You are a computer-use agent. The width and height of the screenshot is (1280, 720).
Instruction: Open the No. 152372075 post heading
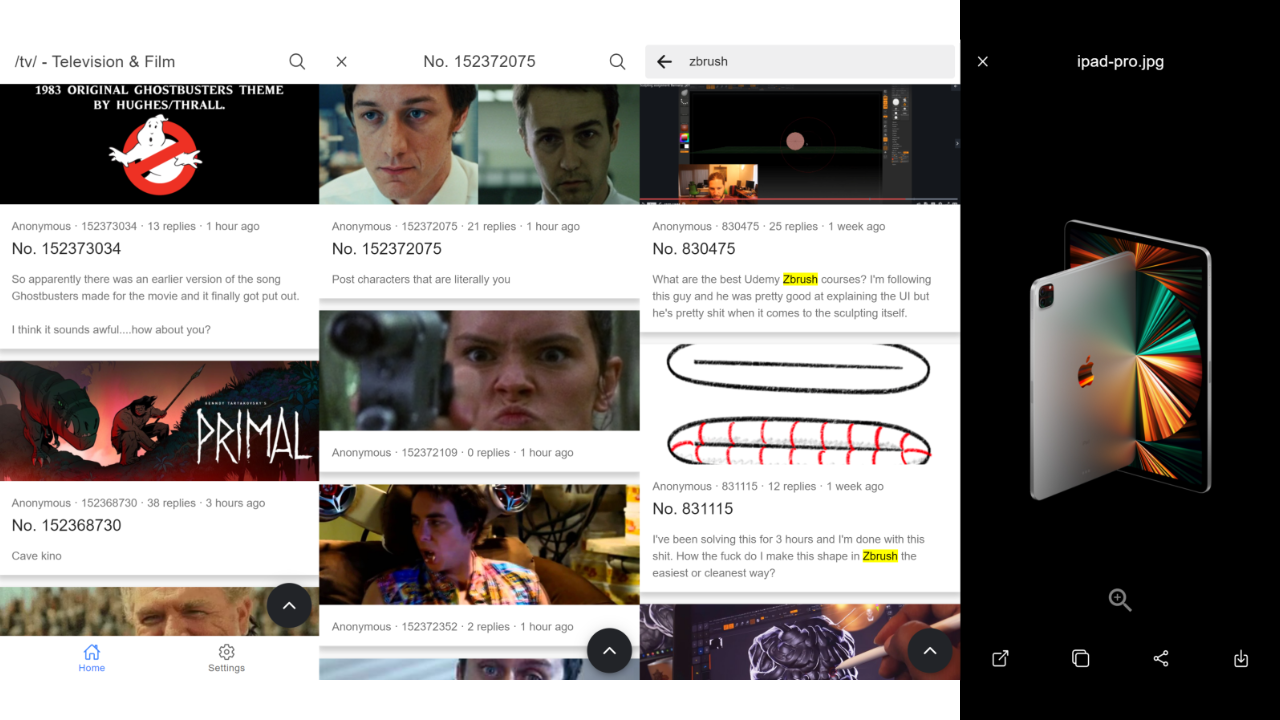(x=386, y=249)
